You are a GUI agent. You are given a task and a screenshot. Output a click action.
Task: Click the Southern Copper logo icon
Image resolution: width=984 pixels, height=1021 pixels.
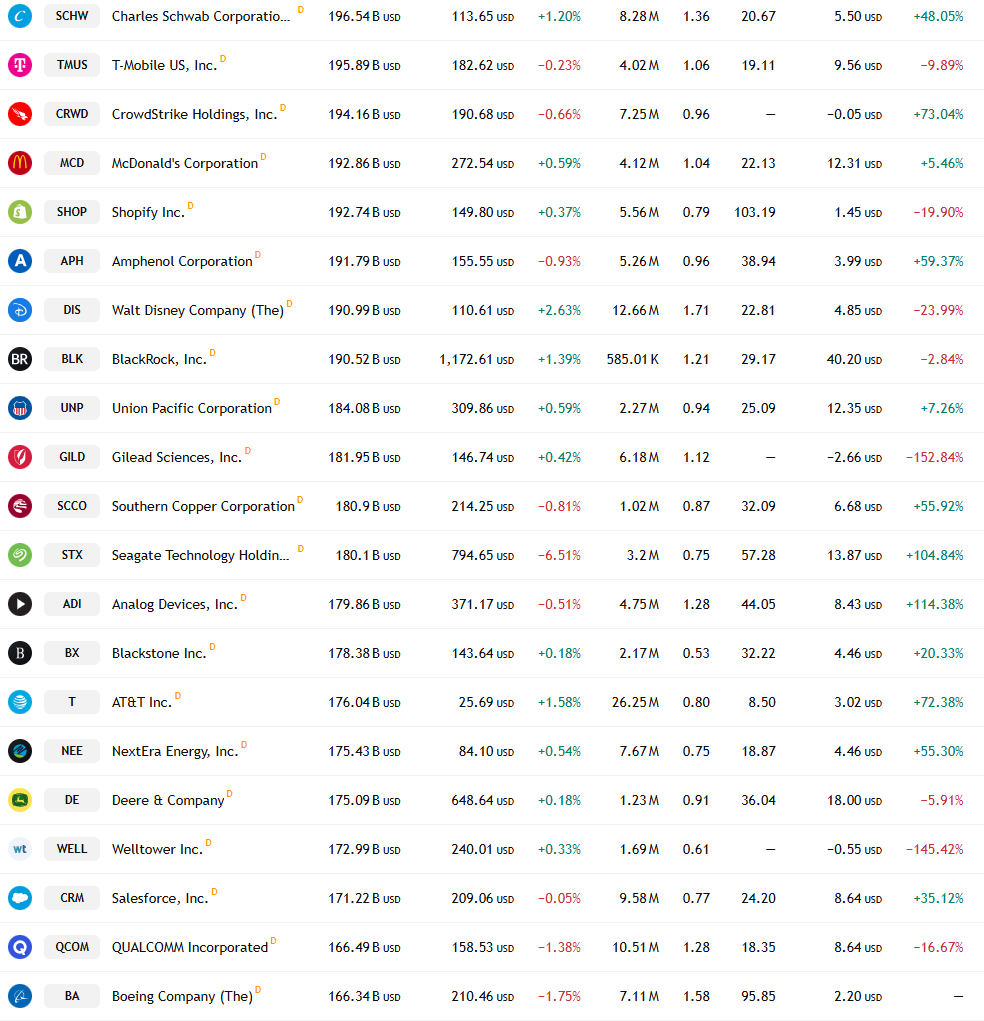click(x=20, y=506)
